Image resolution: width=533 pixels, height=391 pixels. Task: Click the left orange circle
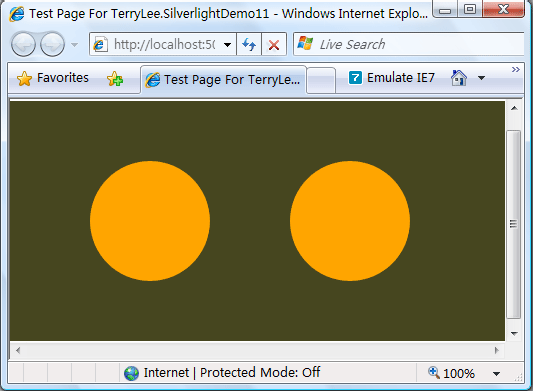(150, 221)
